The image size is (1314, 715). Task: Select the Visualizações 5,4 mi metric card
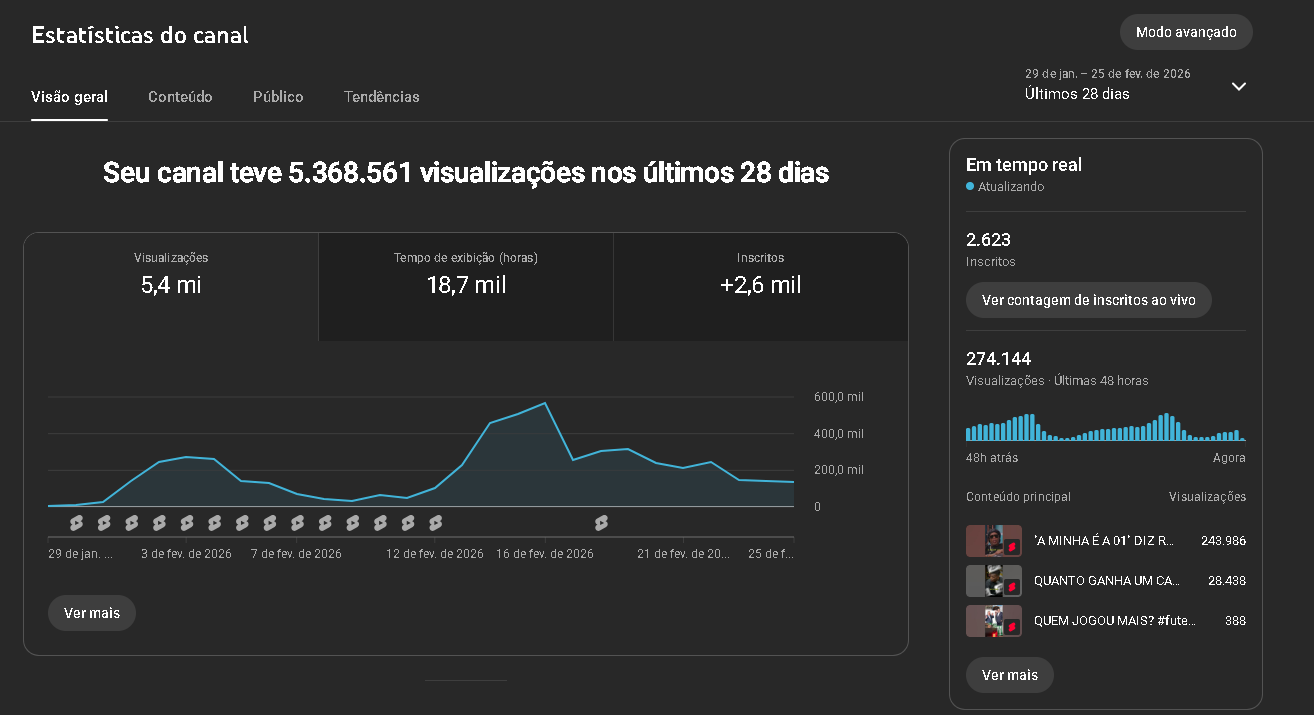point(171,287)
